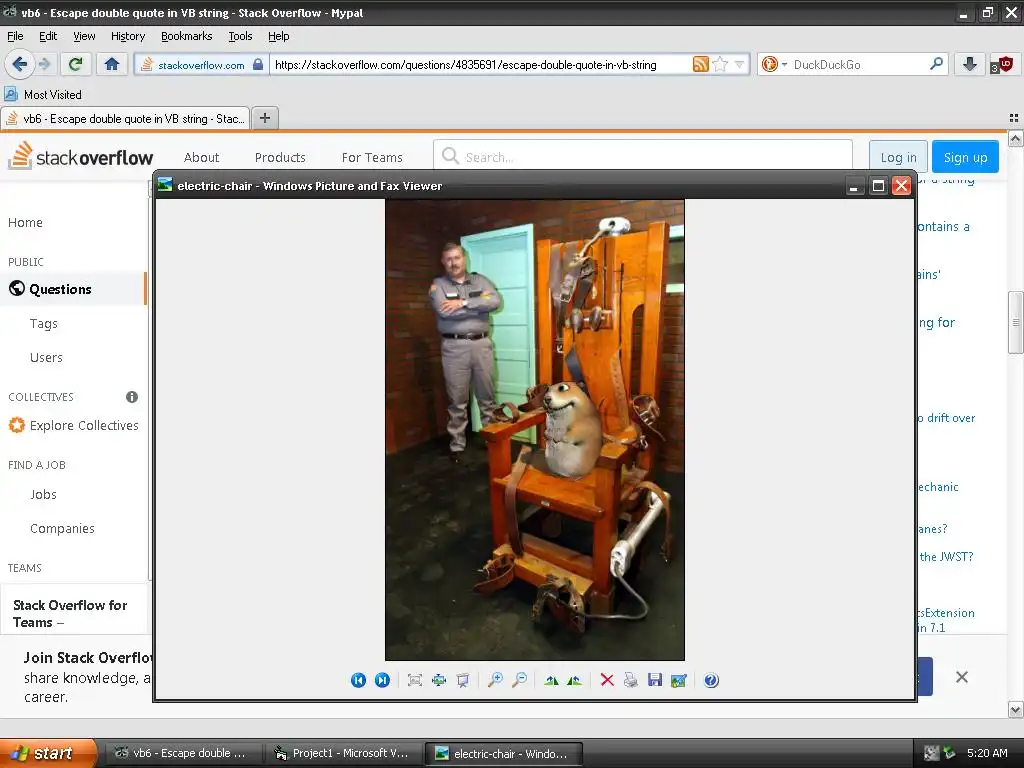The height and width of the screenshot is (768, 1024).
Task: Open the uBlock extension icon
Action: (x=1001, y=64)
